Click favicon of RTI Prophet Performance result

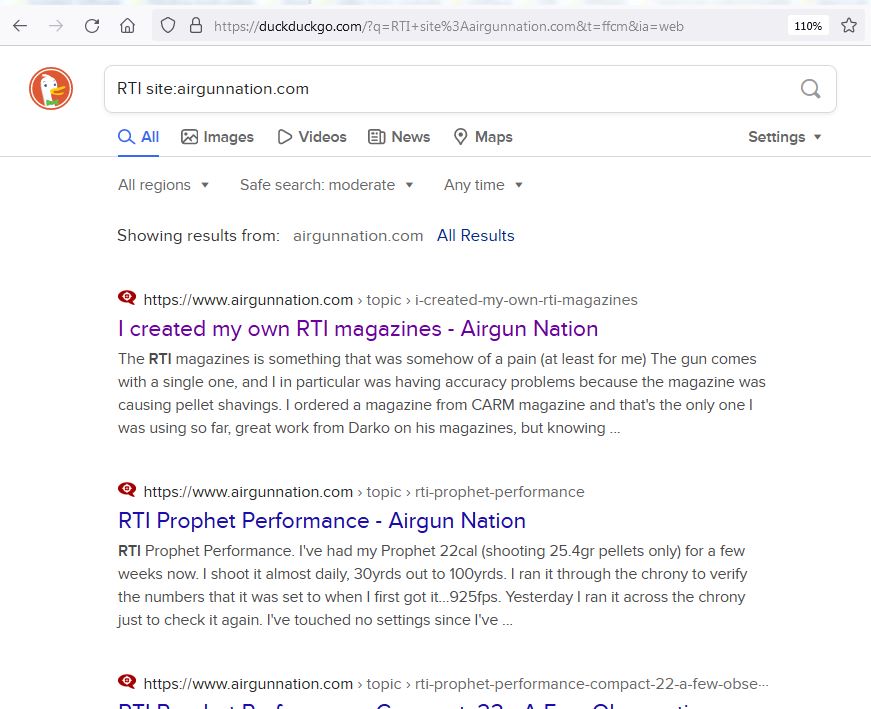pos(127,490)
